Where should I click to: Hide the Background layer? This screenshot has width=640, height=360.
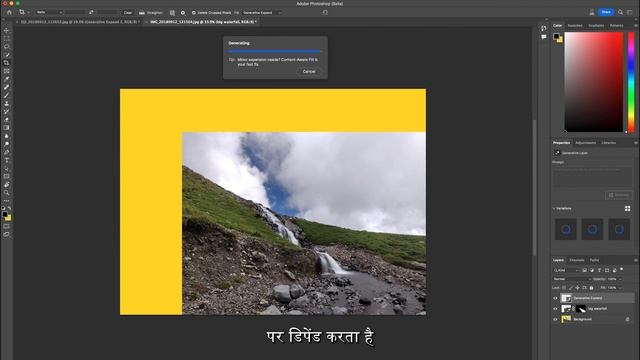(x=555, y=319)
